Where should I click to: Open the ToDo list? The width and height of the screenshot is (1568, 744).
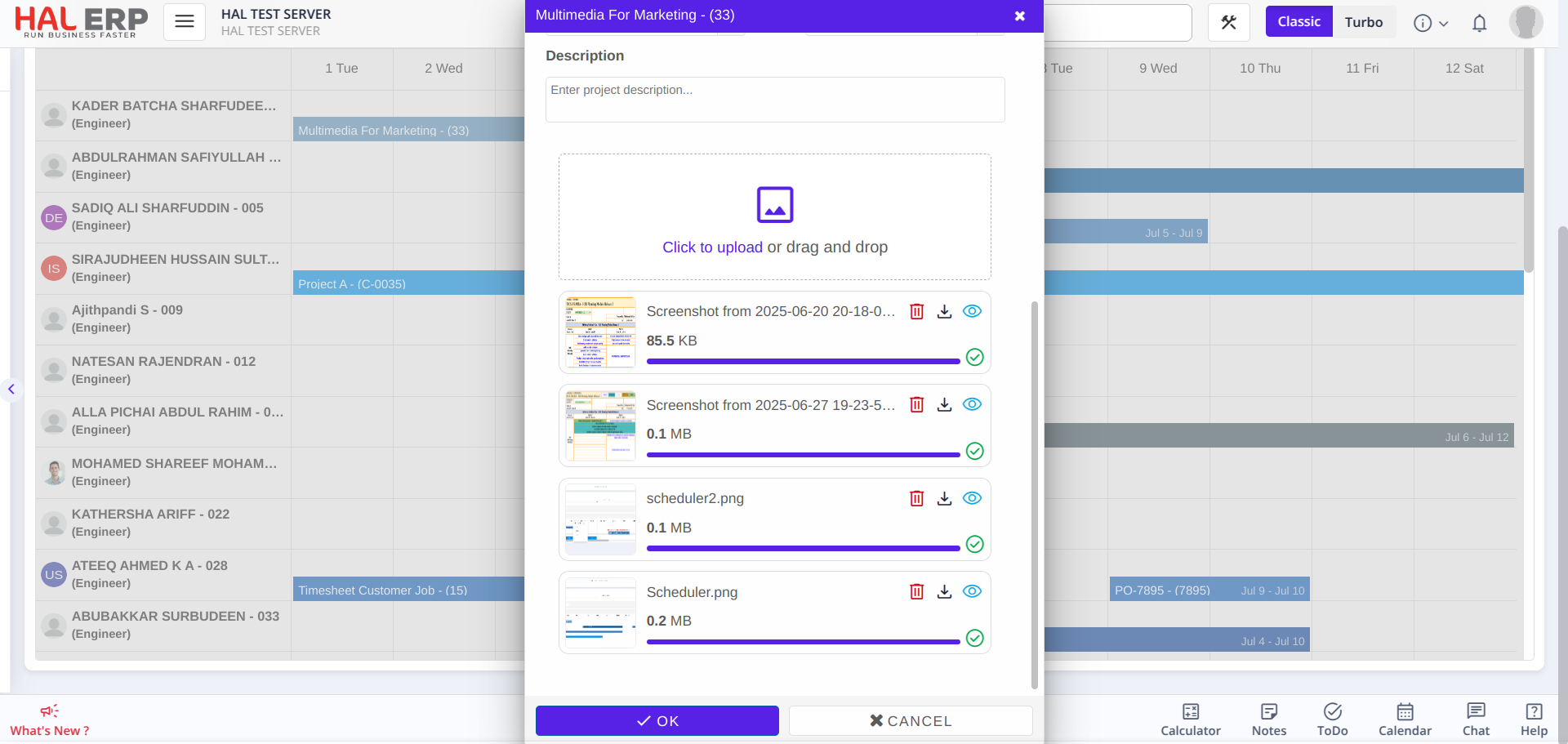point(1332,719)
